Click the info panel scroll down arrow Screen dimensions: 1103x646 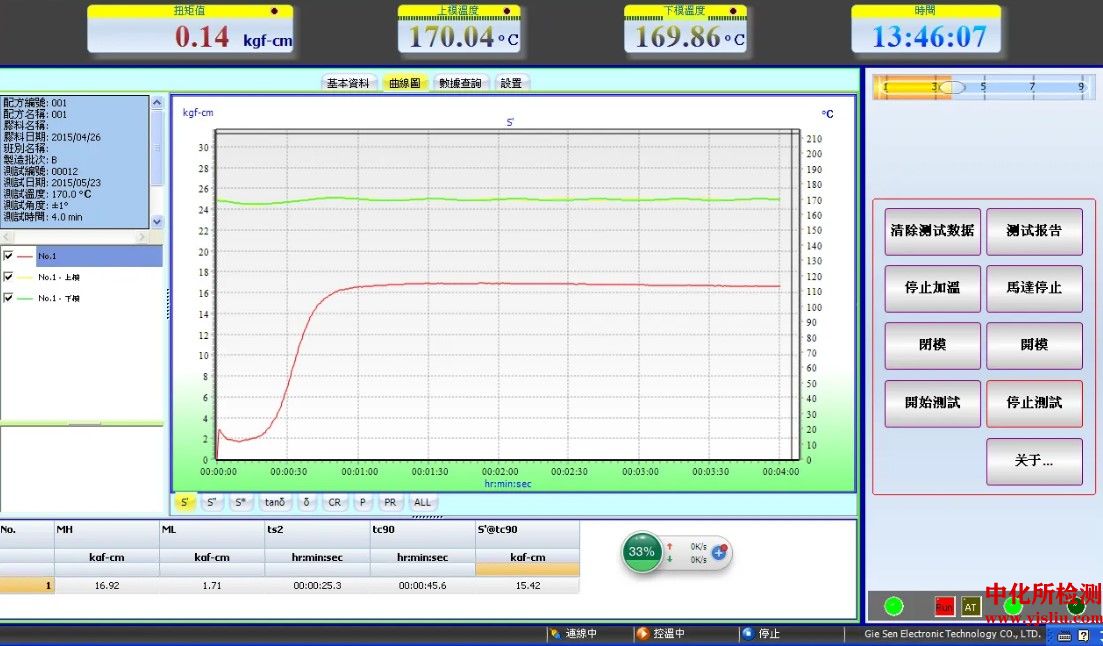pyautogui.click(x=157, y=221)
